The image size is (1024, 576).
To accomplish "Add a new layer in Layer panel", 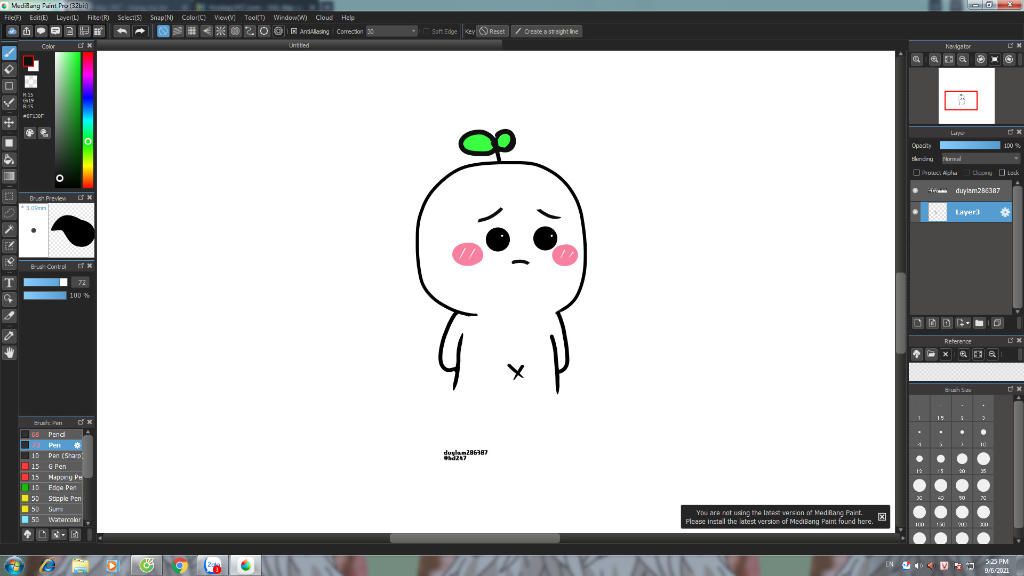I will click(x=918, y=323).
